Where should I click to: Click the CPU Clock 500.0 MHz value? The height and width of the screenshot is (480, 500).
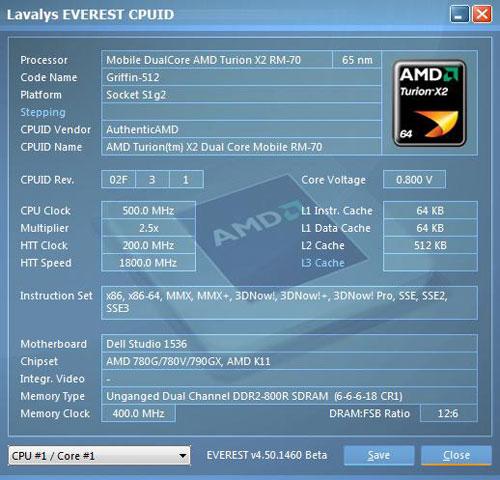point(148,211)
